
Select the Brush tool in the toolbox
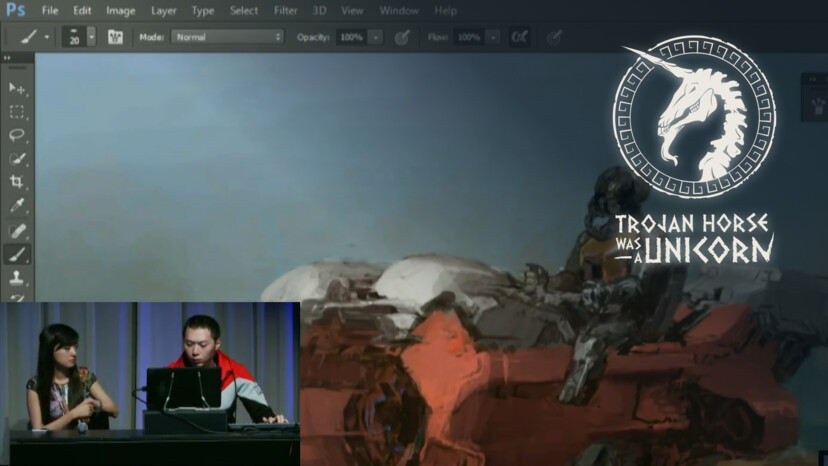pyautogui.click(x=17, y=254)
